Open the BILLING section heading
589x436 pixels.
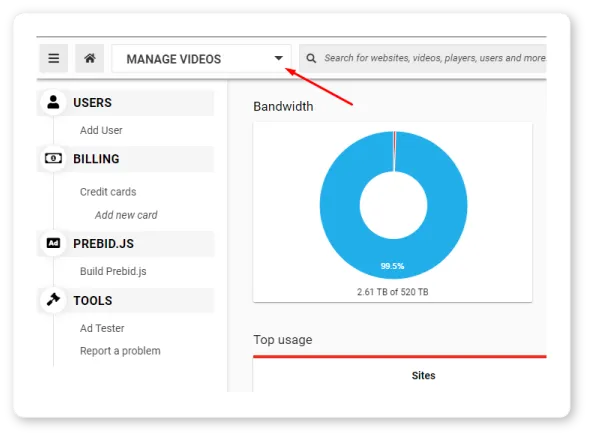(x=96, y=159)
